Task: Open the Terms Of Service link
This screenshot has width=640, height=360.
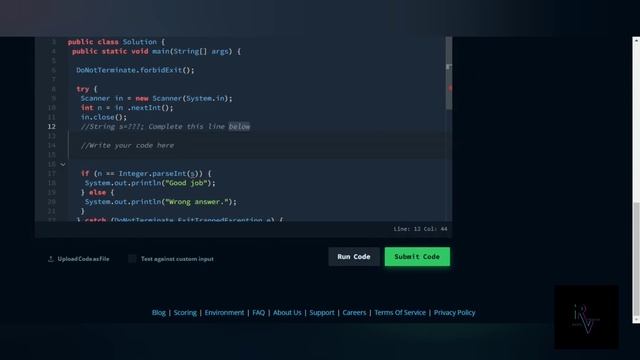Action: (400, 313)
